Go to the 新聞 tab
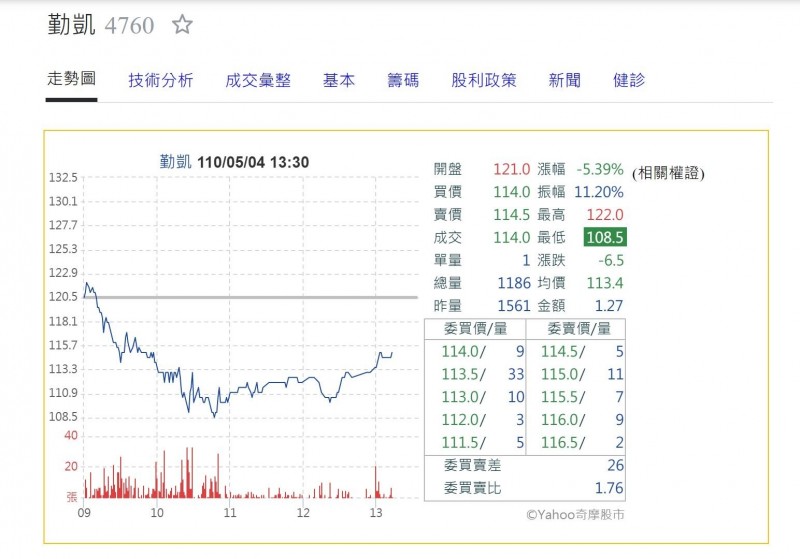This screenshot has height=559, width=800. pos(564,81)
